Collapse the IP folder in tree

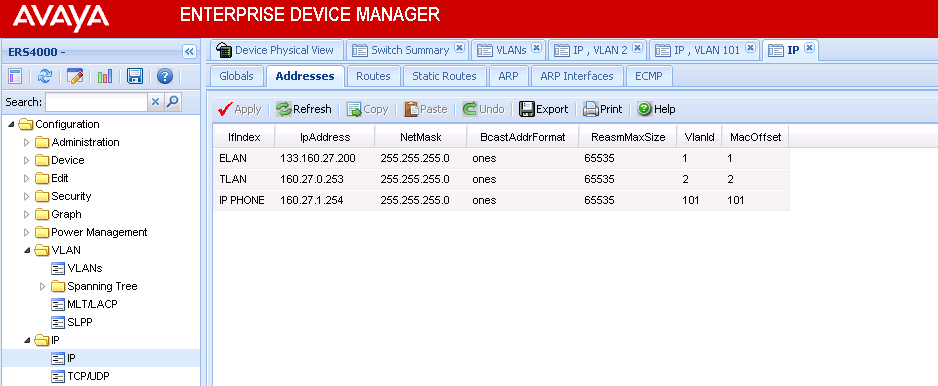coord(27,340)
